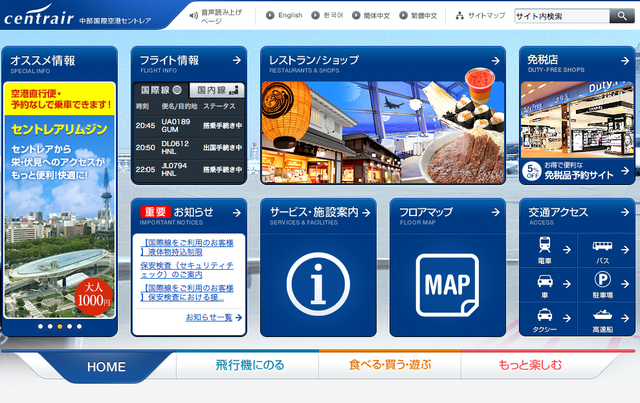Open 音声読み上げページ link

222,16
